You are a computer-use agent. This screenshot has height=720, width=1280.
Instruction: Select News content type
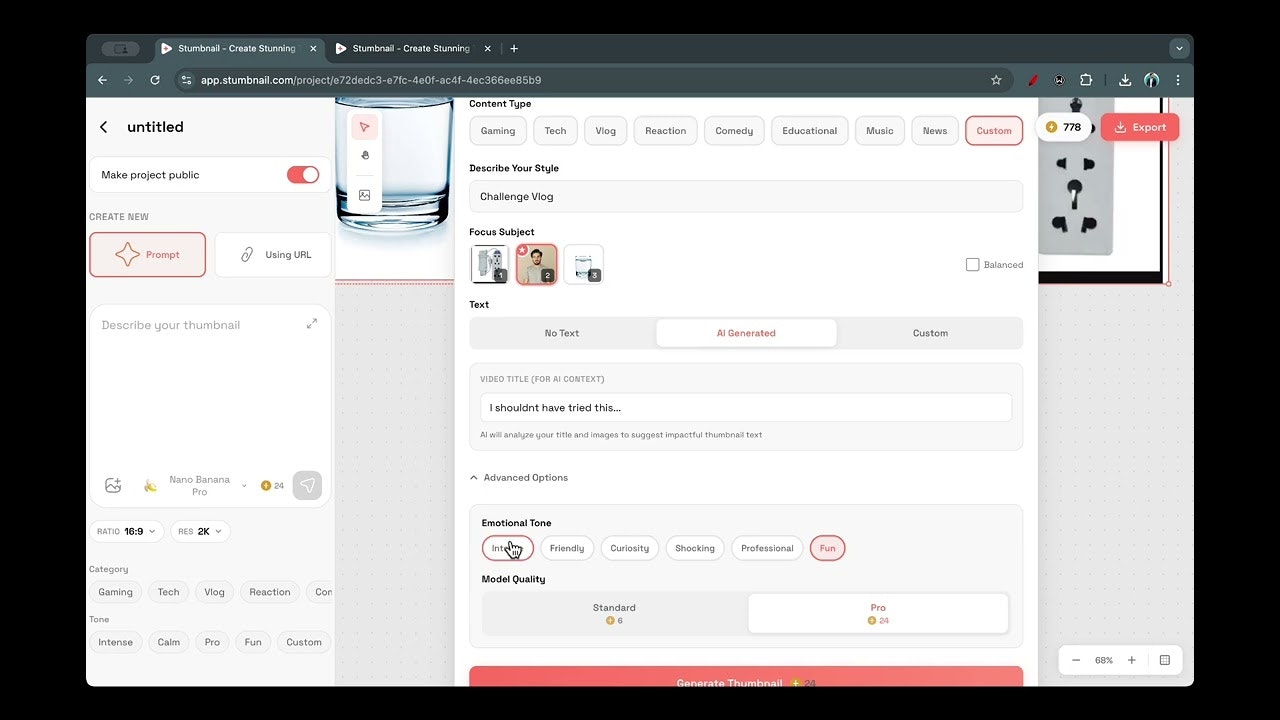tap(935, 131)
